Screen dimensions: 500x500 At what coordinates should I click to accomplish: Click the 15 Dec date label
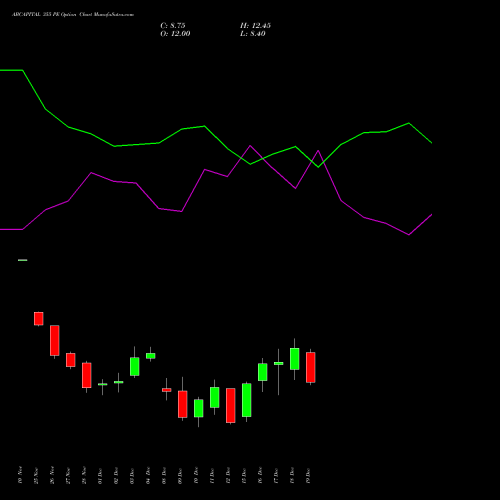(x=244, y=476)
